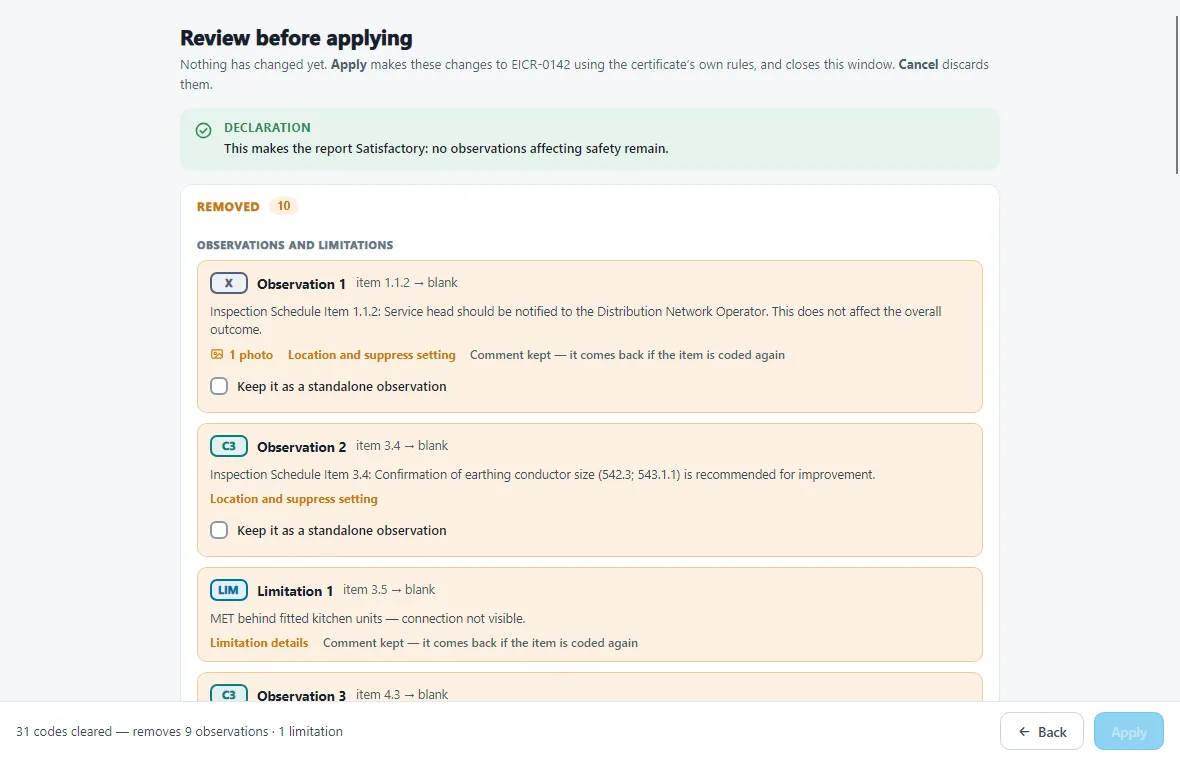Click 'item 3.4 → blank' text
The height and width of the screenshot is (760, 1180).
tap(402, 445)
